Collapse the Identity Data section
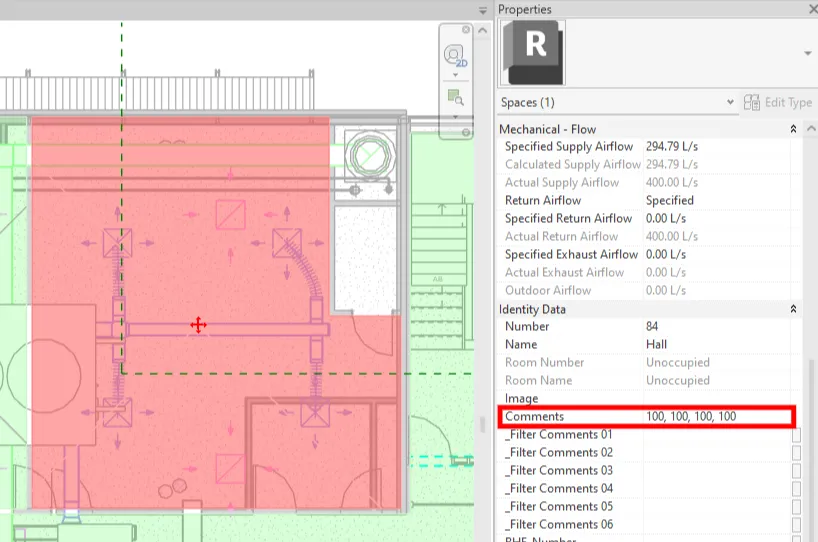The image size is (818, 542). [793, 309]
